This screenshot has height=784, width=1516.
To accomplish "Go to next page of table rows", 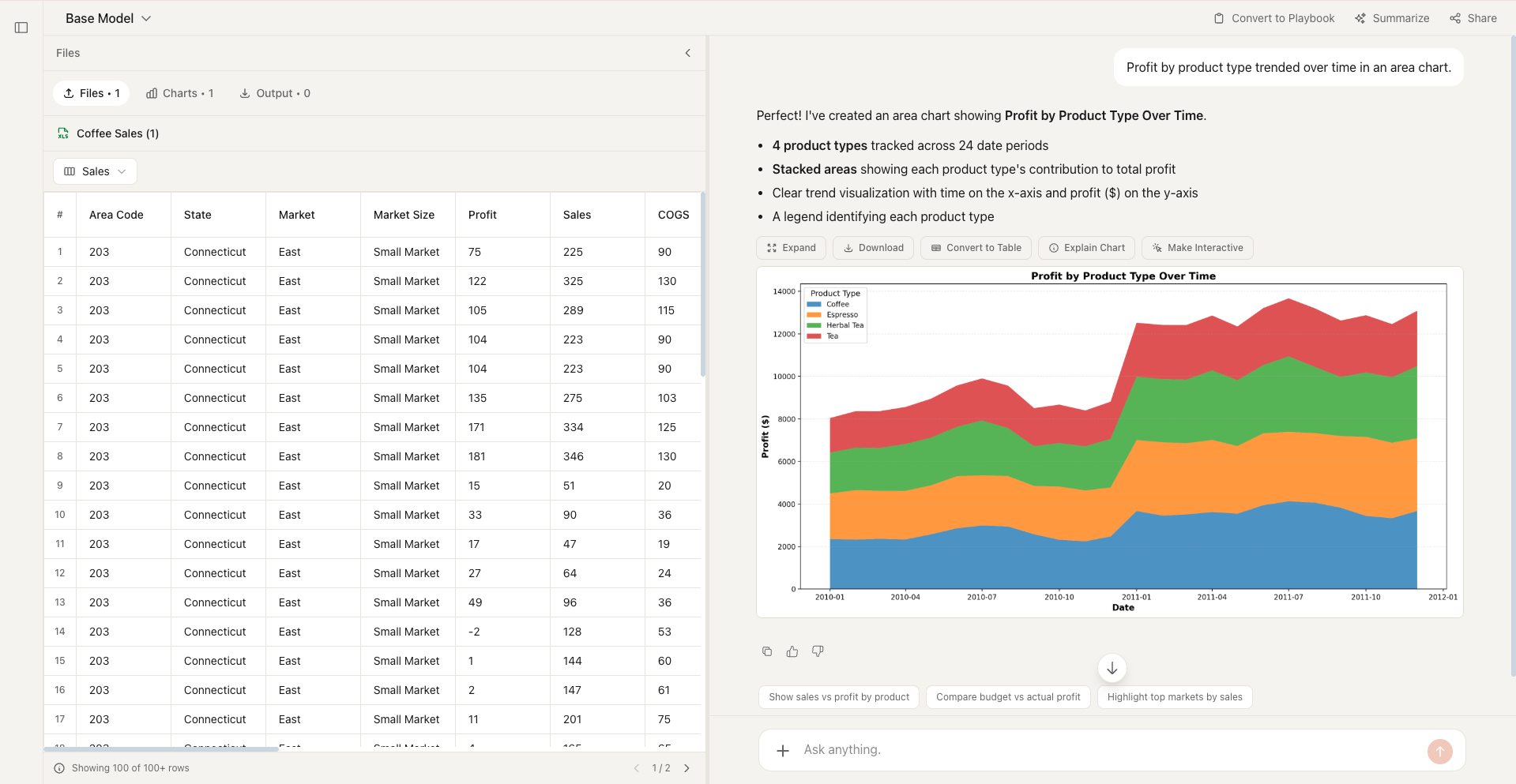I will (687, 768).
